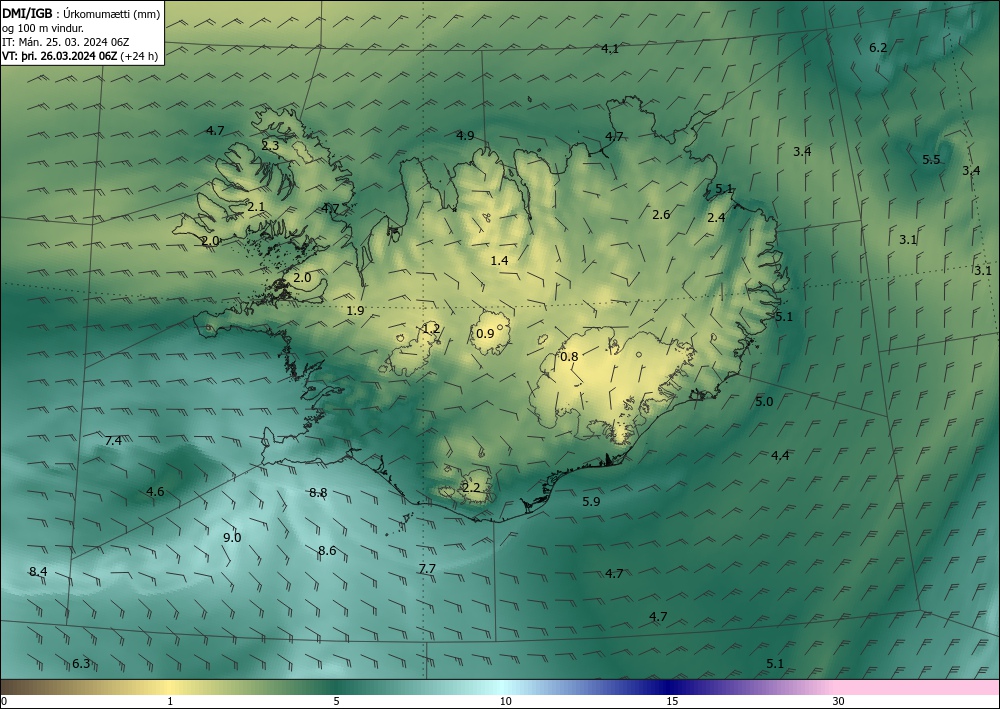Screen dimensions: 1000x709
Task: Click the 7.4 value southwest of Iceland
Action: [113, 441]
